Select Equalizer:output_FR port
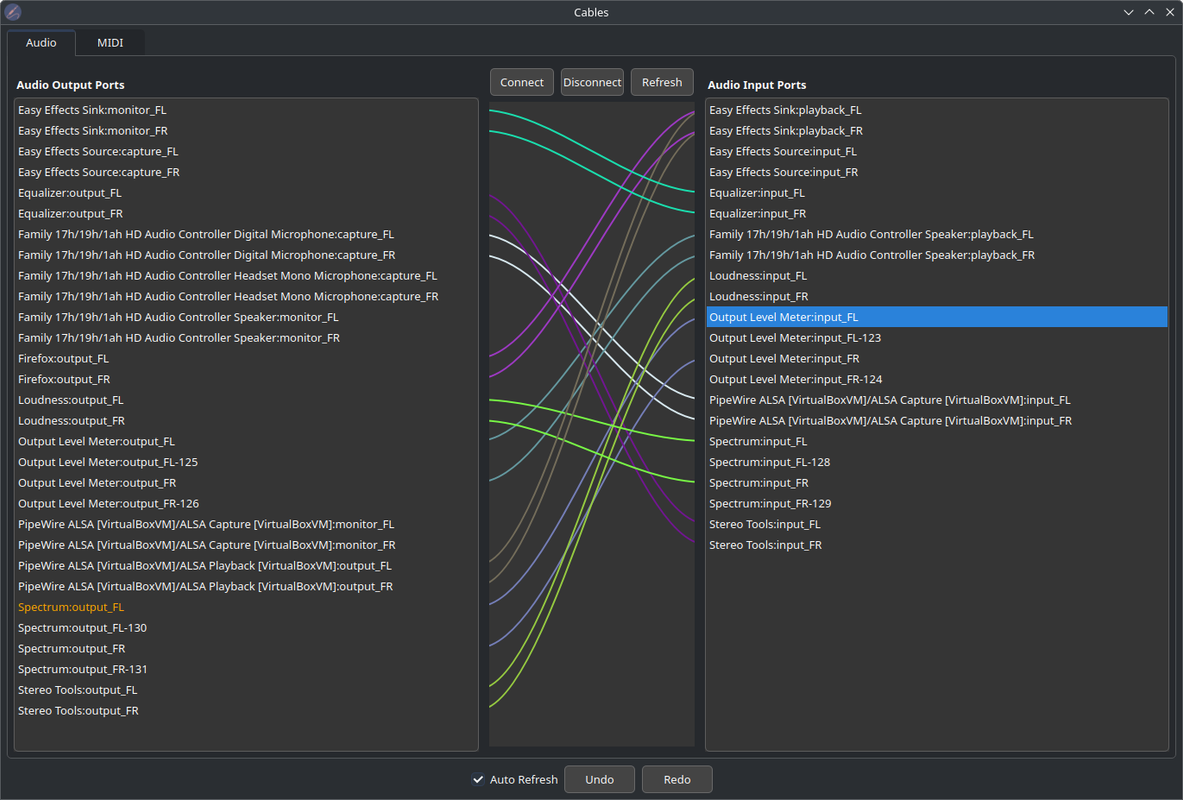Viewport: 1183px width, 800px height. (246, 214)
